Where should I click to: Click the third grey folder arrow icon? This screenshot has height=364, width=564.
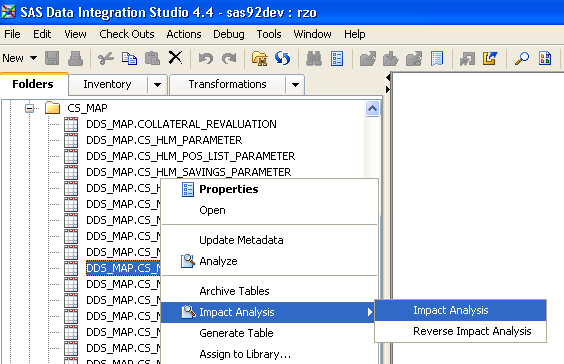pos(414,58)
